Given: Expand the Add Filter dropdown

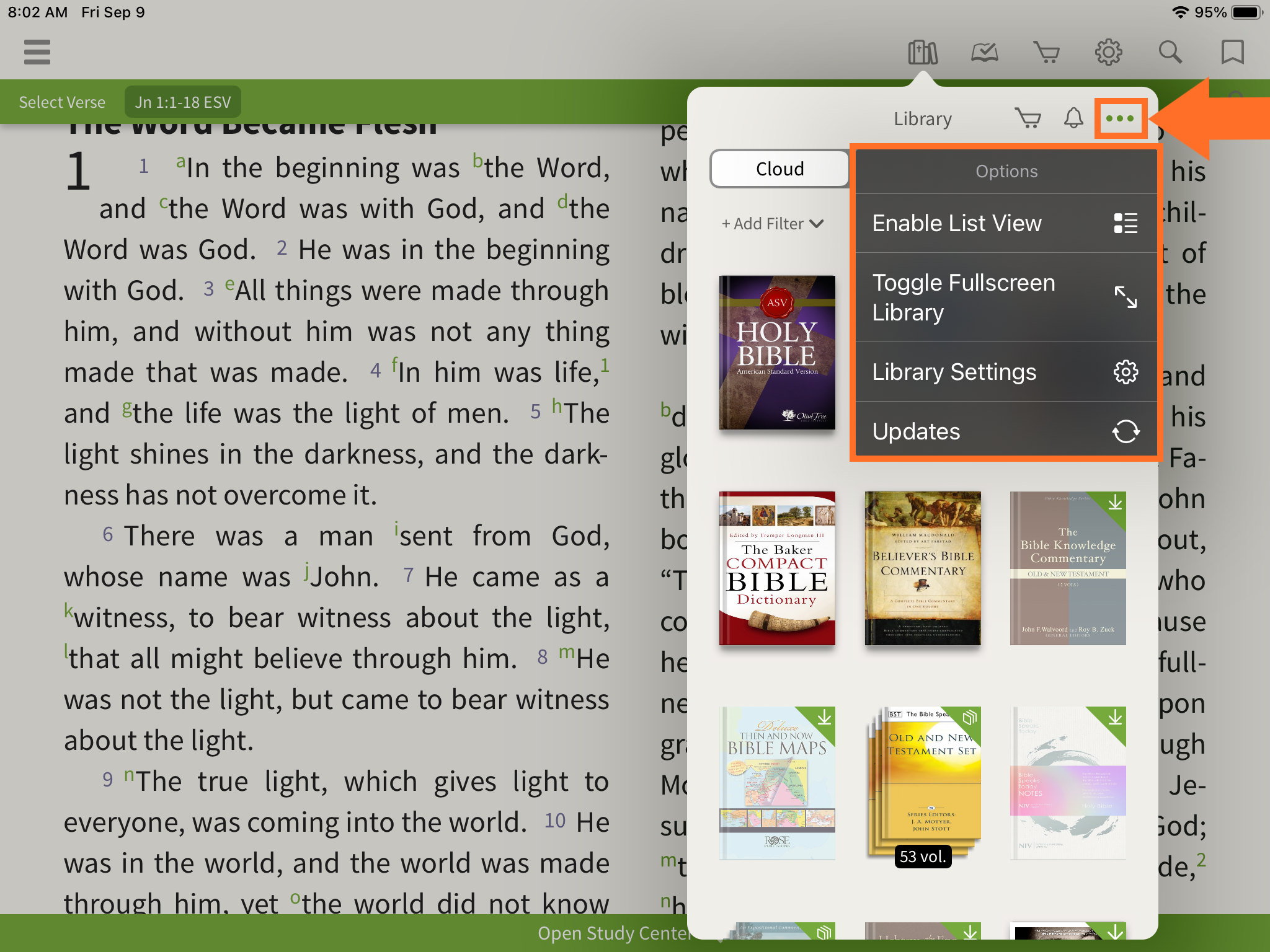Looking at the screenshot, I should point(773,224).
